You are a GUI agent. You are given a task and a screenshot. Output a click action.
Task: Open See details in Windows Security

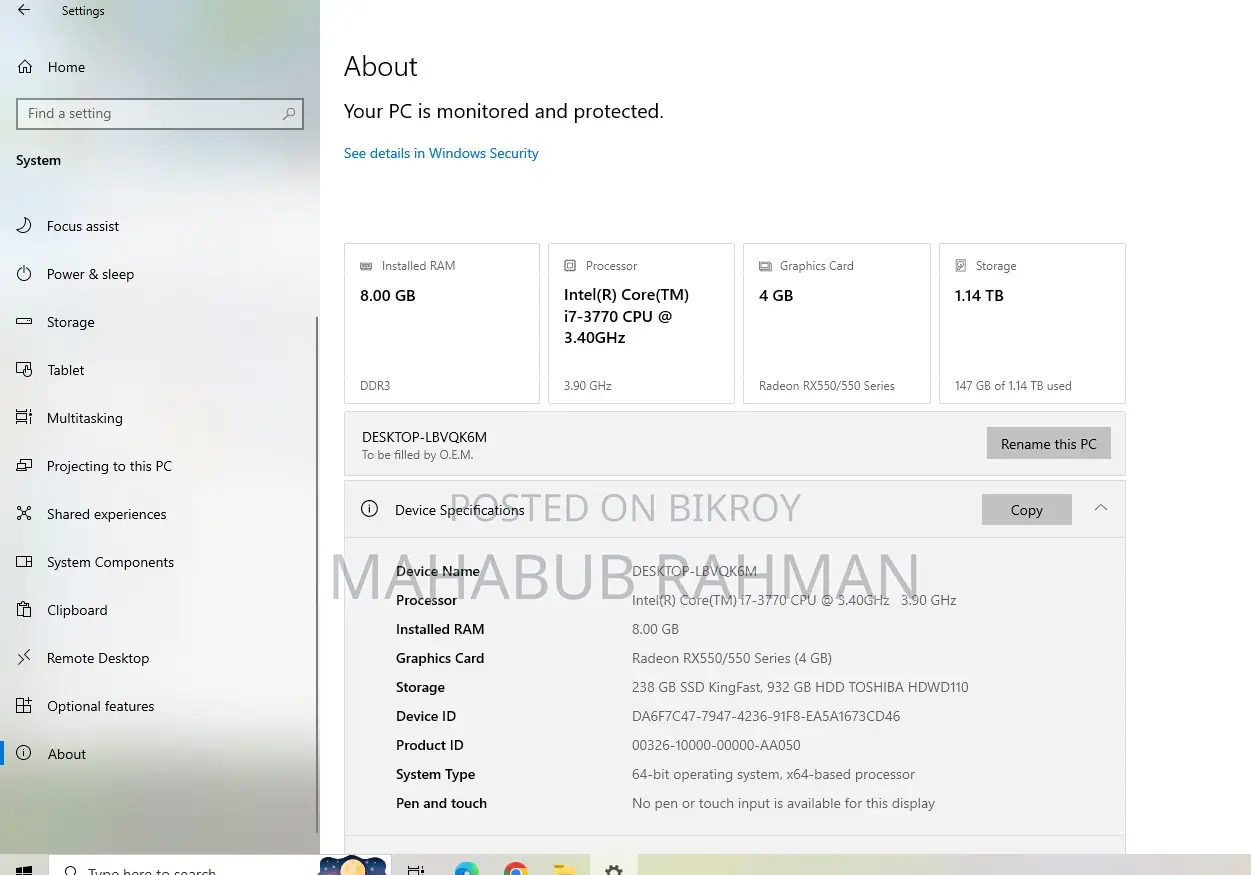pos(441,153)
